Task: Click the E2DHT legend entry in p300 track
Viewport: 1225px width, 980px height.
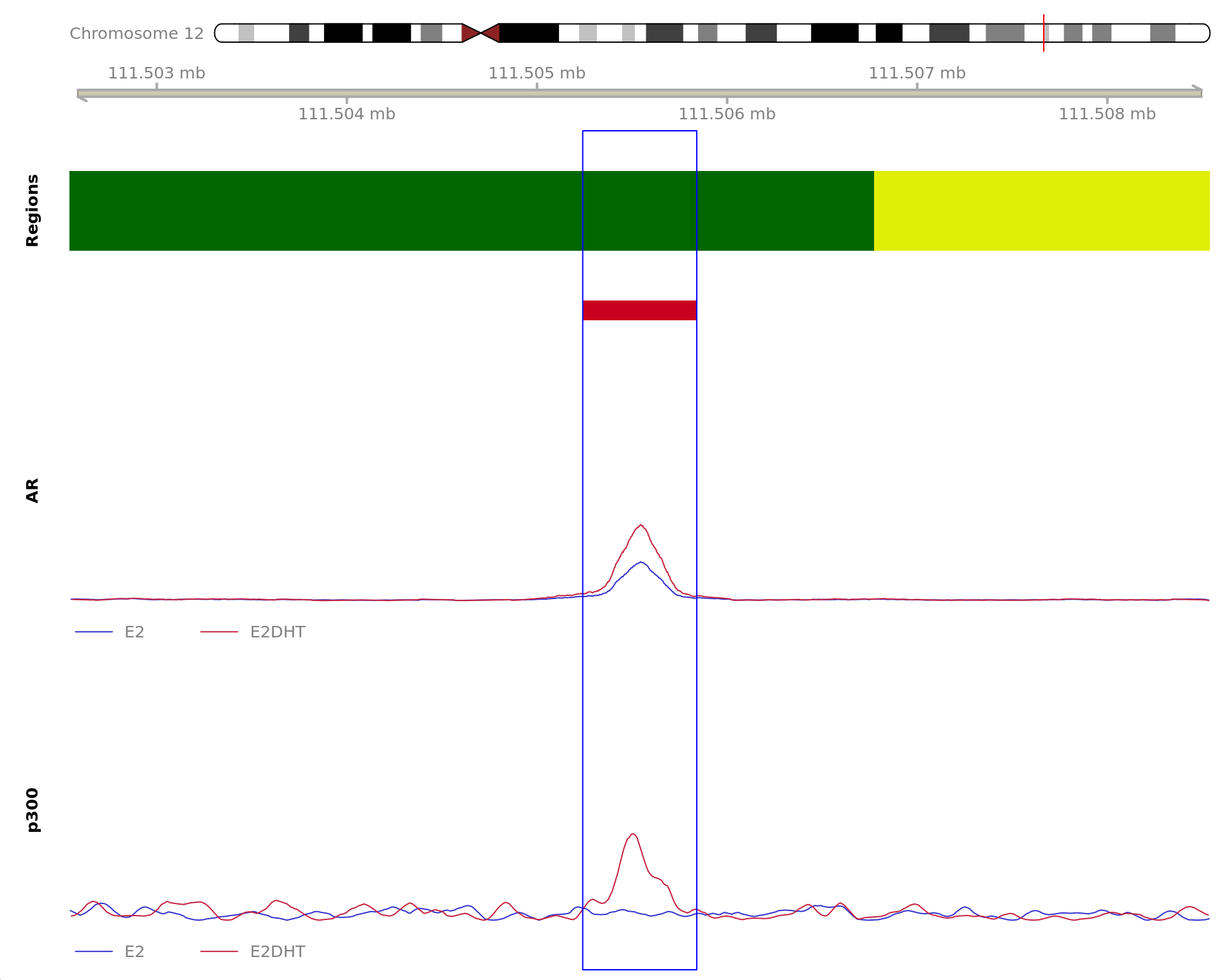Action: click(253, 951)
